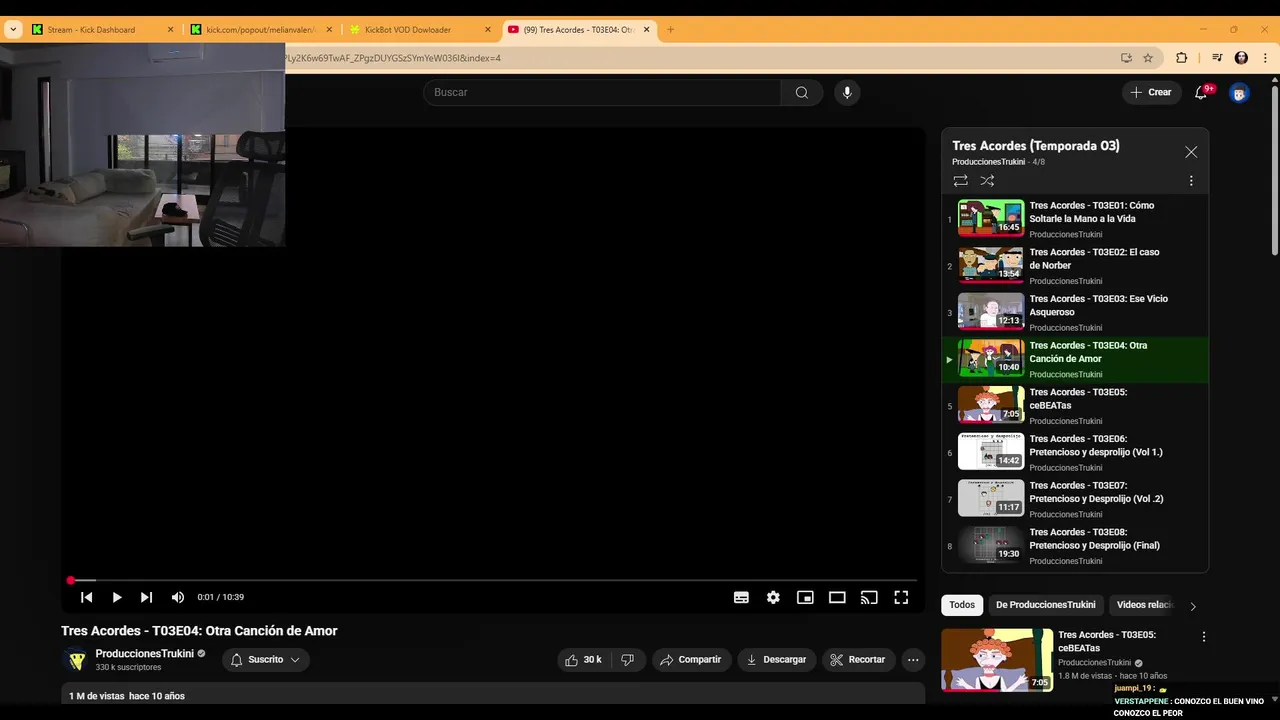The width and height of the screenshot is (1280, 720).
Task: Dislike the video with thumbs down
Action: click(628, 660)
